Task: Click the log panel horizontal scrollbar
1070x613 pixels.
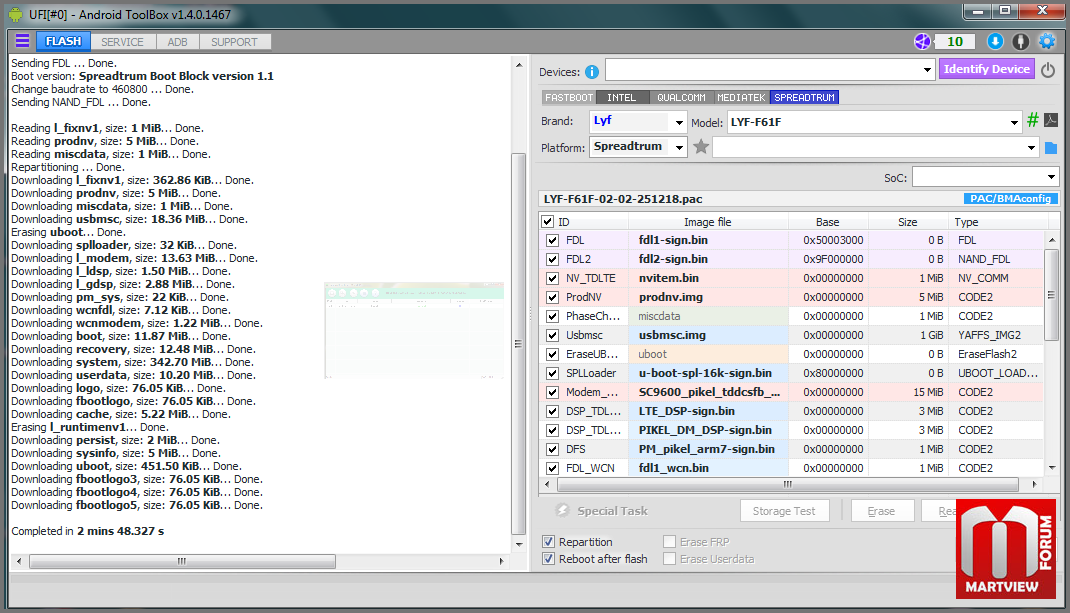Action: click(x=182, y=561)
